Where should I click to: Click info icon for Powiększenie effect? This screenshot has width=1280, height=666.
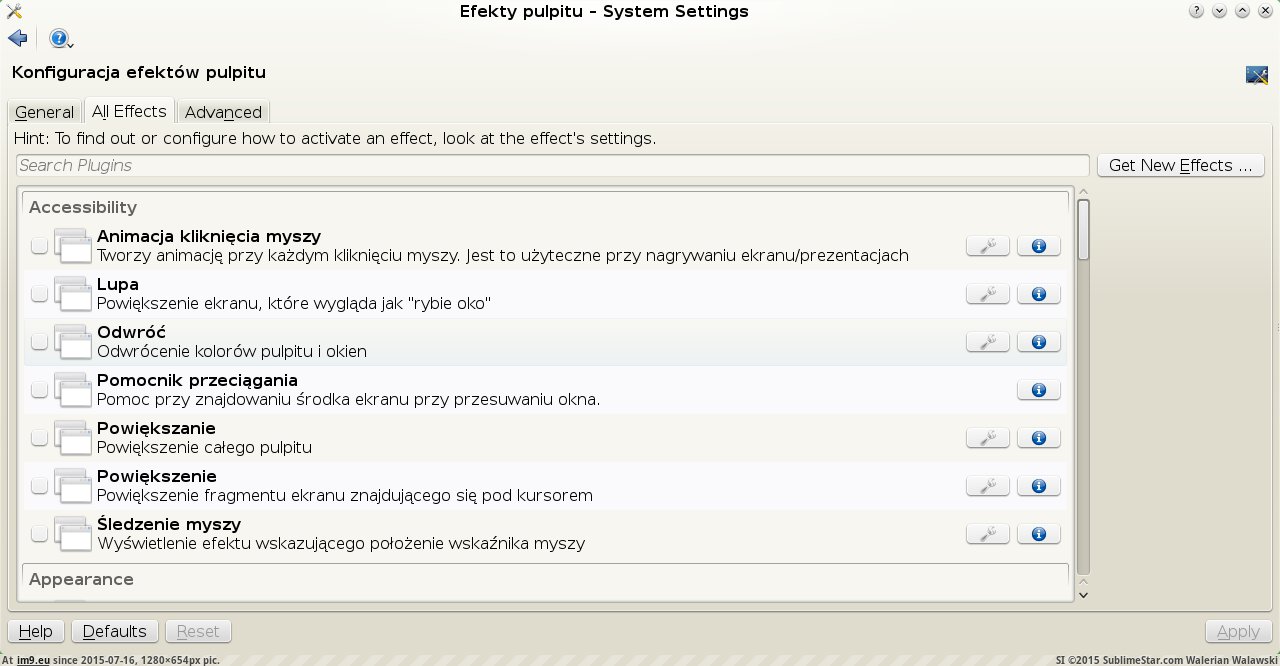tap(1038, 486)
